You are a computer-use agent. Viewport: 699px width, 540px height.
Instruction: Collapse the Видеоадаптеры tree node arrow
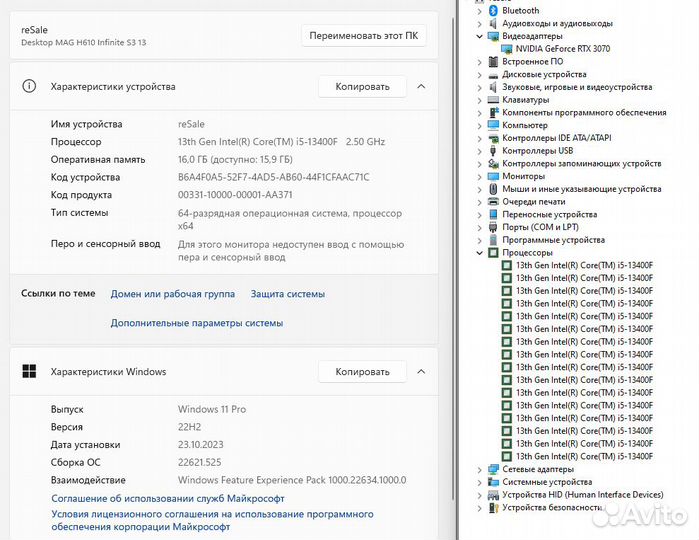(x=479, y=36)
